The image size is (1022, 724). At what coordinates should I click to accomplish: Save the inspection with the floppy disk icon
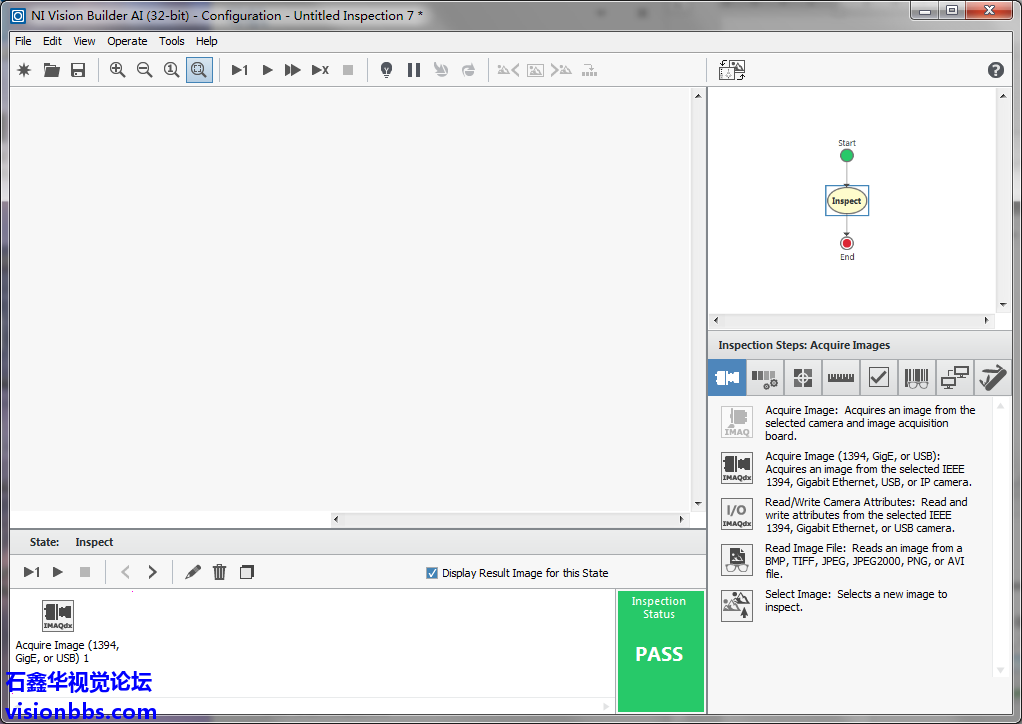[x=78, y=70]
